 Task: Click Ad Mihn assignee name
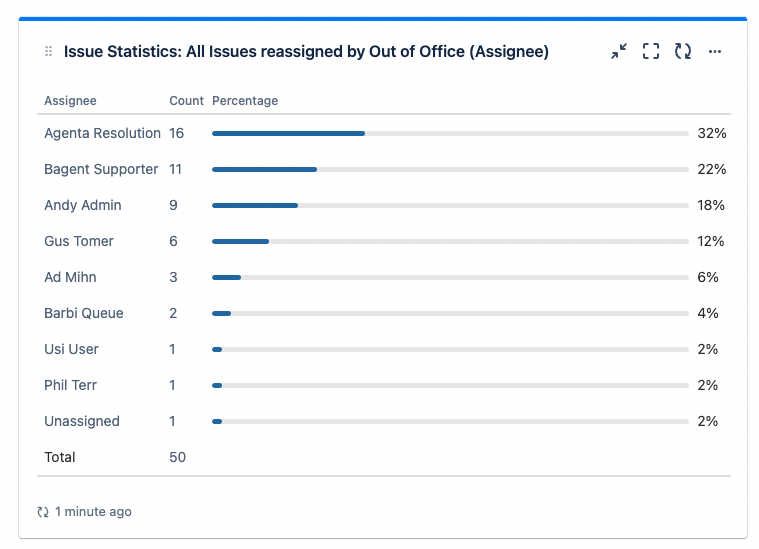click(70, 277)
